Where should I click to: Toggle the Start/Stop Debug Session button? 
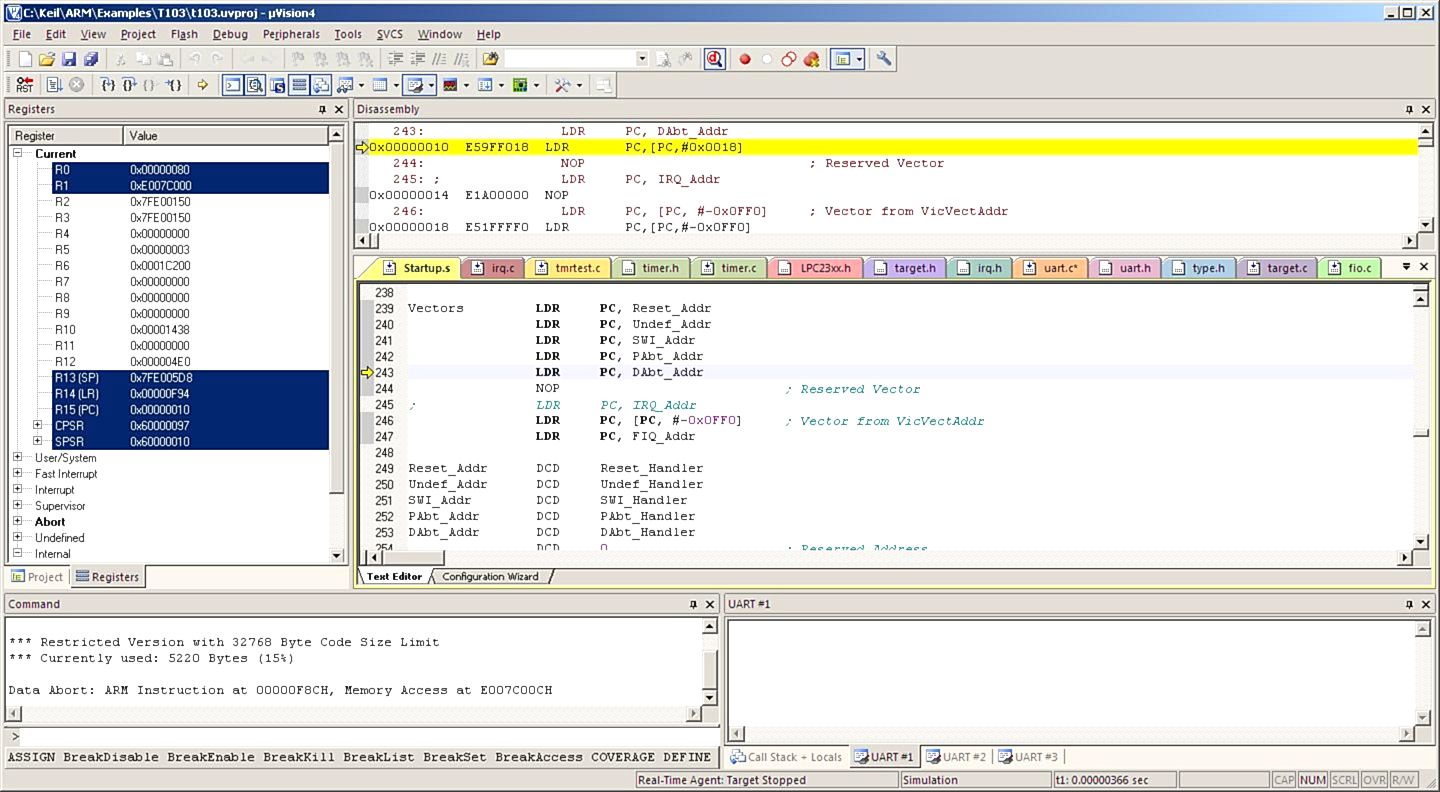pos(714,59)
